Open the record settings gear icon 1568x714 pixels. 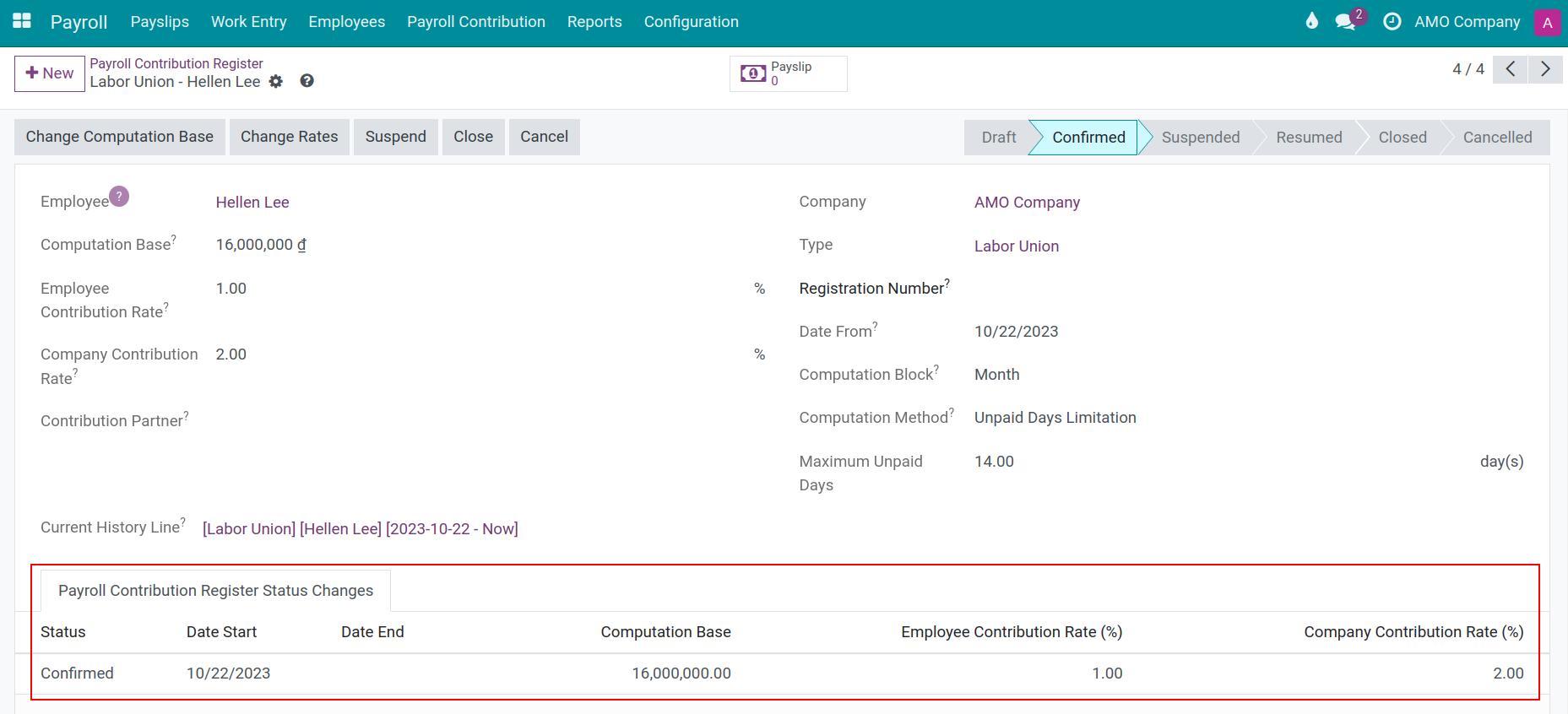pyautogui.click(x=276, y=81)
